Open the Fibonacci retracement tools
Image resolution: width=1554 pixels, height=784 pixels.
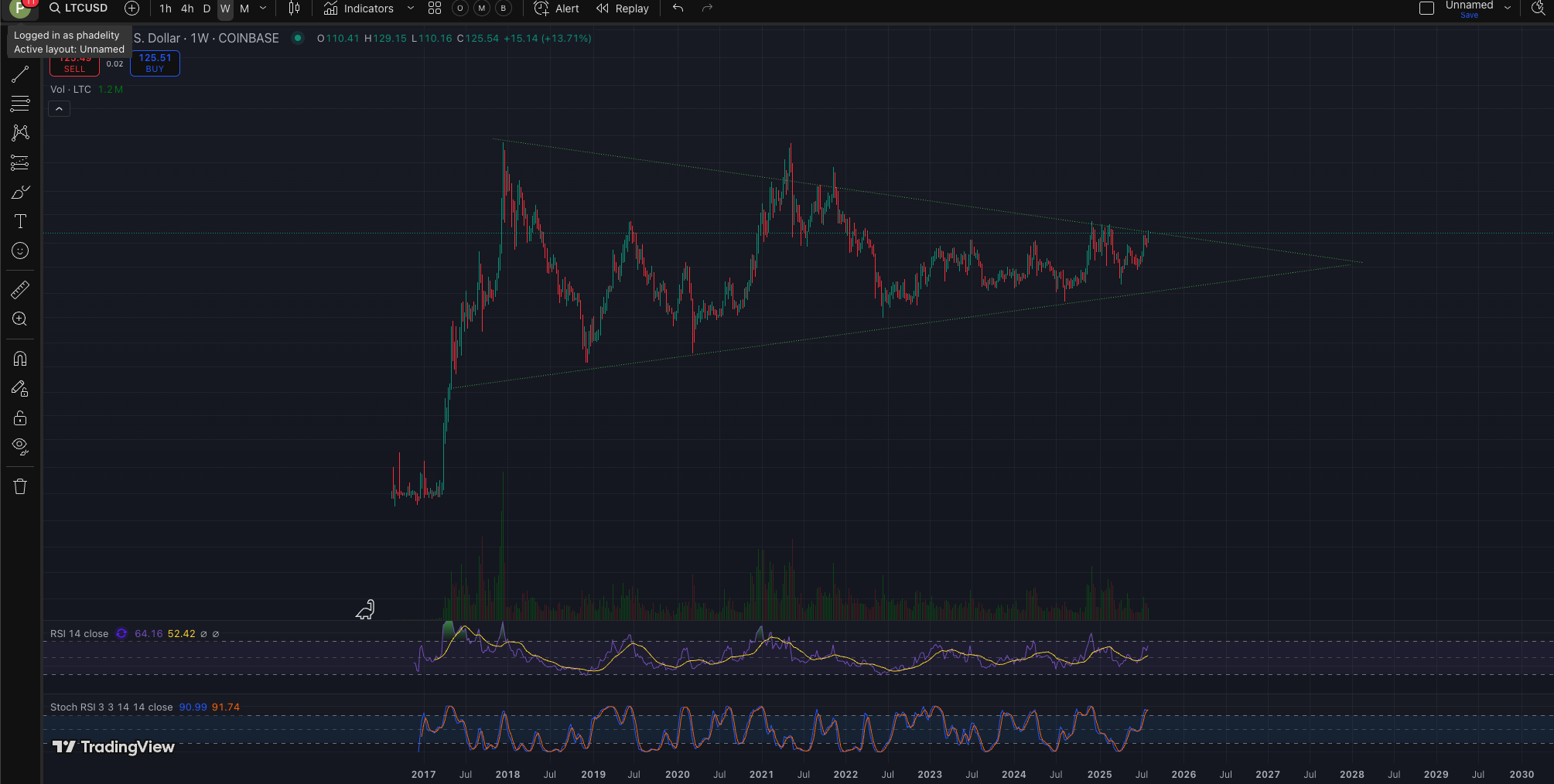[20, 104]
